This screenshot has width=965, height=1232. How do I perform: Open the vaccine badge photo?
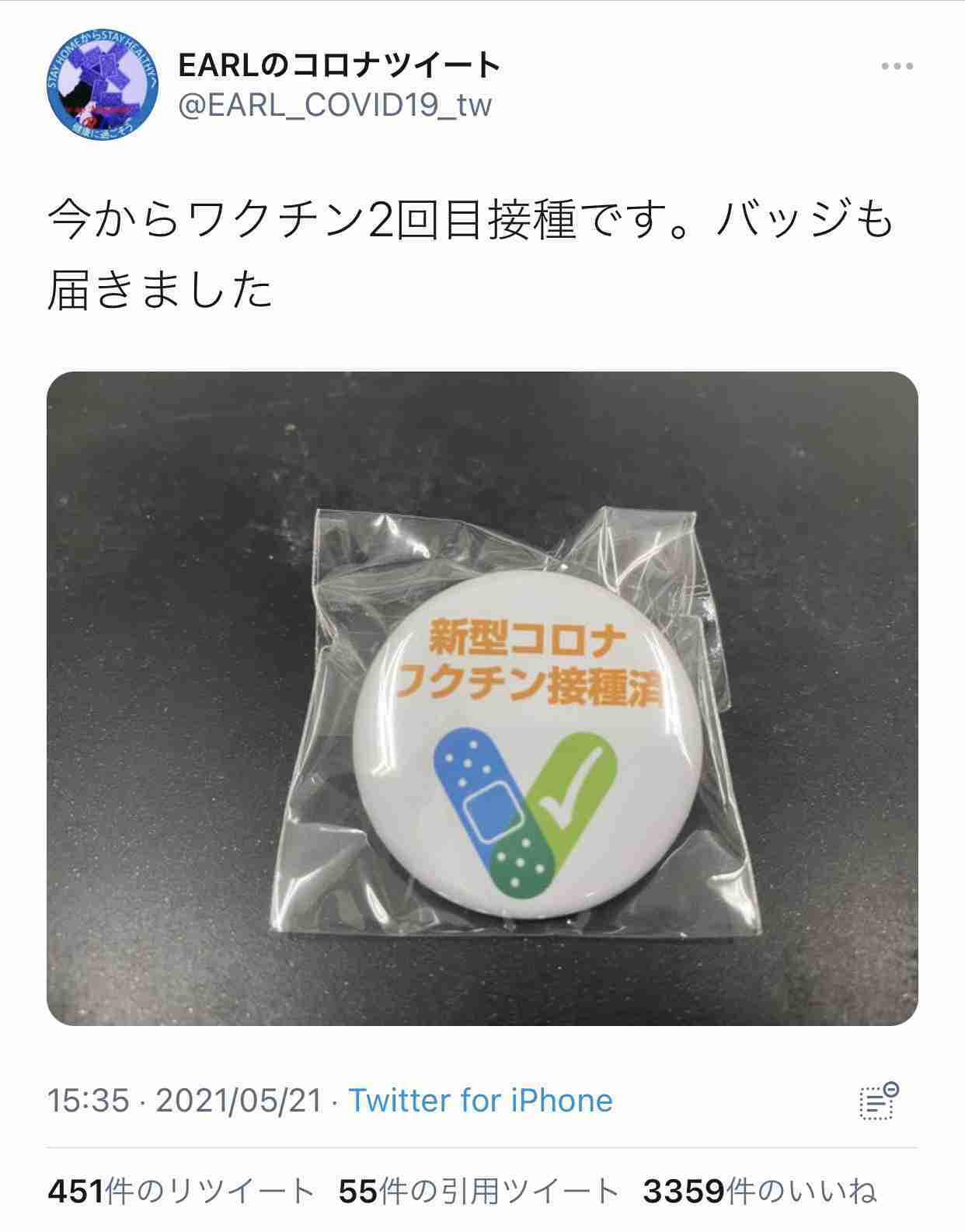pyautogui.click(x=482, y=698)
